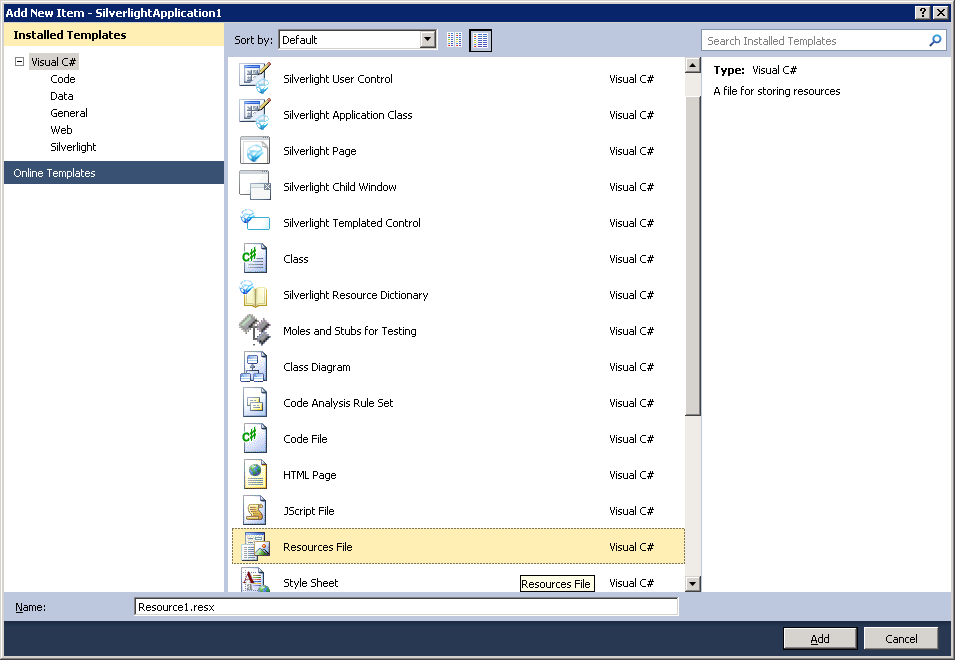
Task: Collapse the Visual C# tree node
Action: pyautogui.click(x=19, y=61)
